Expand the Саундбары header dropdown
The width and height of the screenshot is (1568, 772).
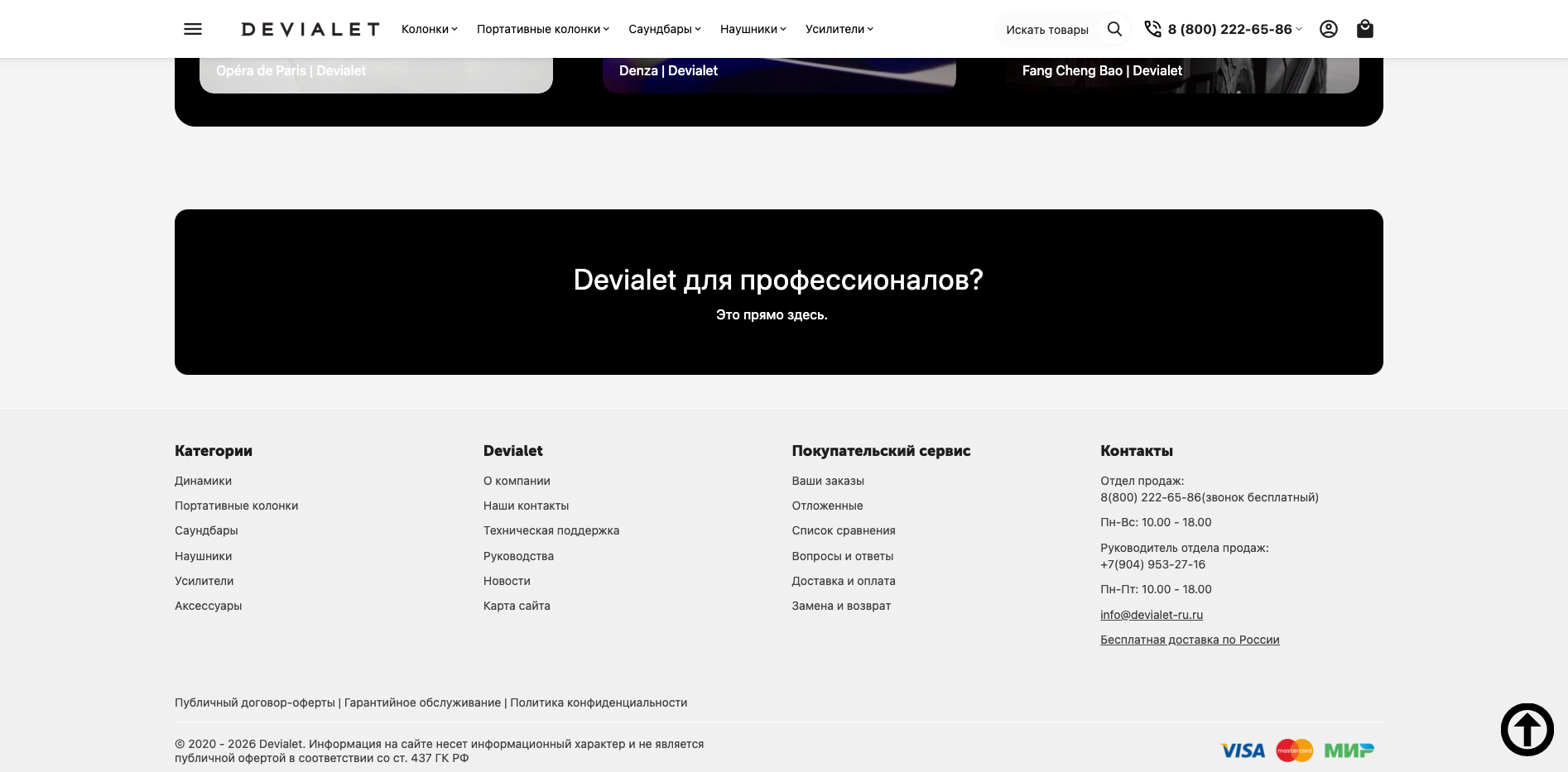click(665, 29)
